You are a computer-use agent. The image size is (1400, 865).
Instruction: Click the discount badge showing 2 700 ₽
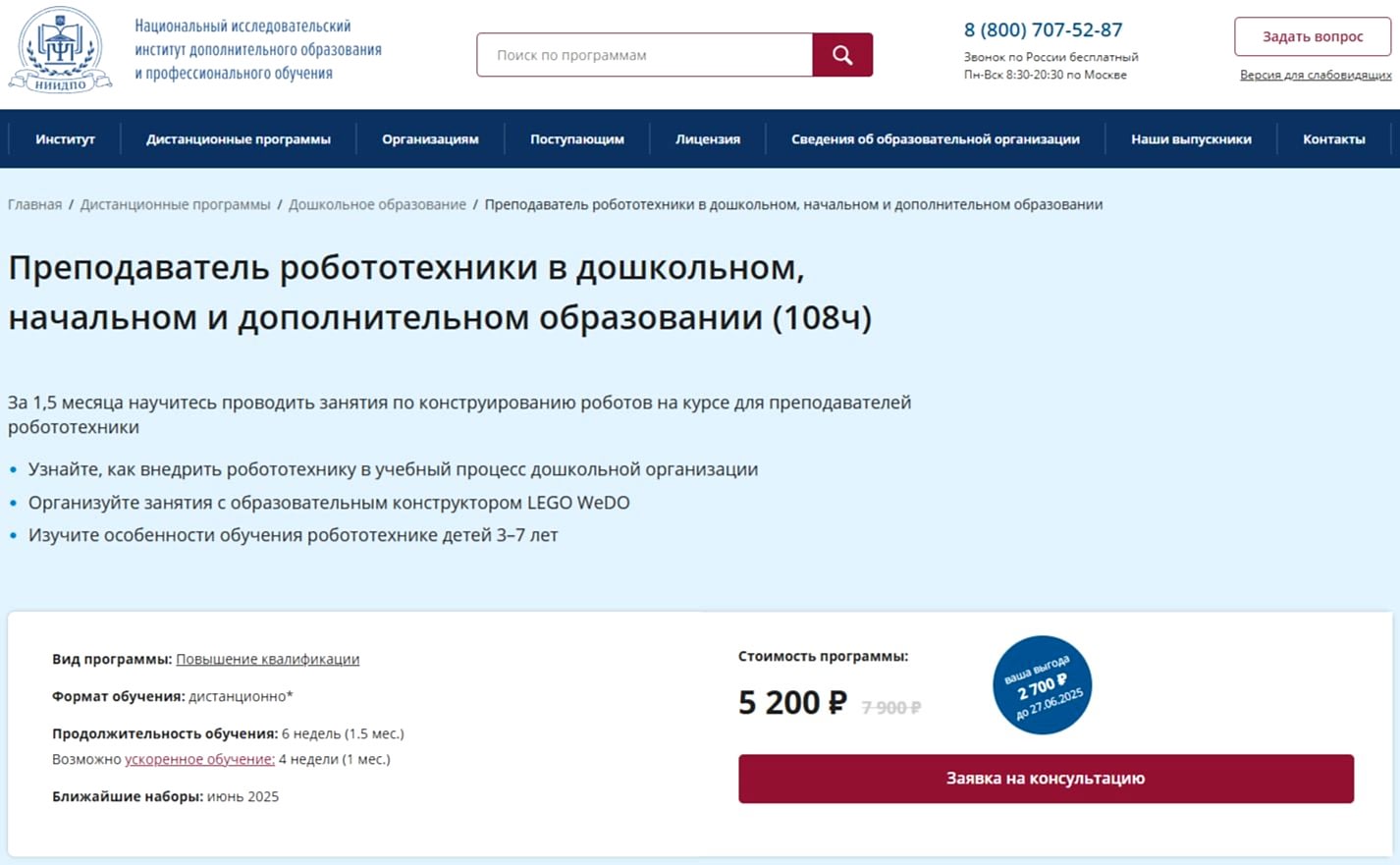point(1043,684)
